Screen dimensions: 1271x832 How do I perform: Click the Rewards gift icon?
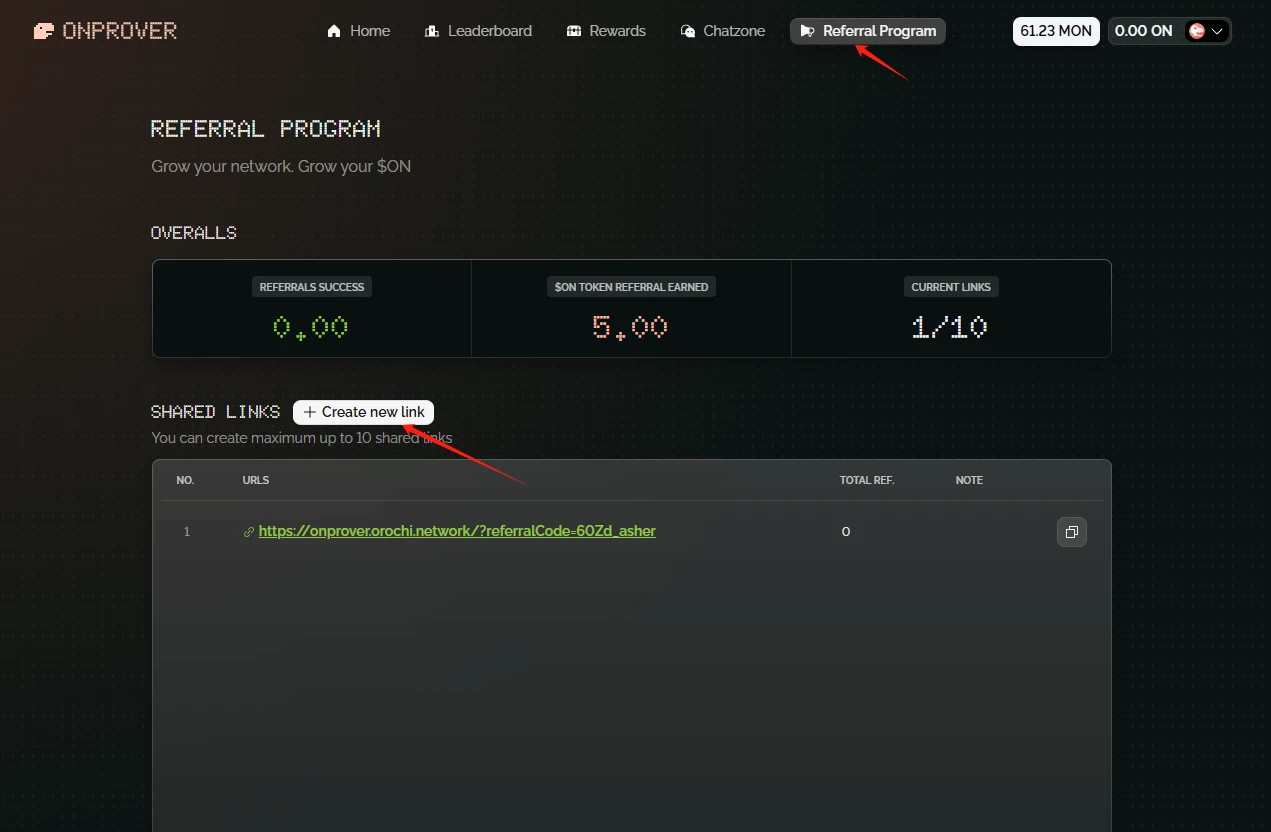pyautogui.click(x=574, y=31)
